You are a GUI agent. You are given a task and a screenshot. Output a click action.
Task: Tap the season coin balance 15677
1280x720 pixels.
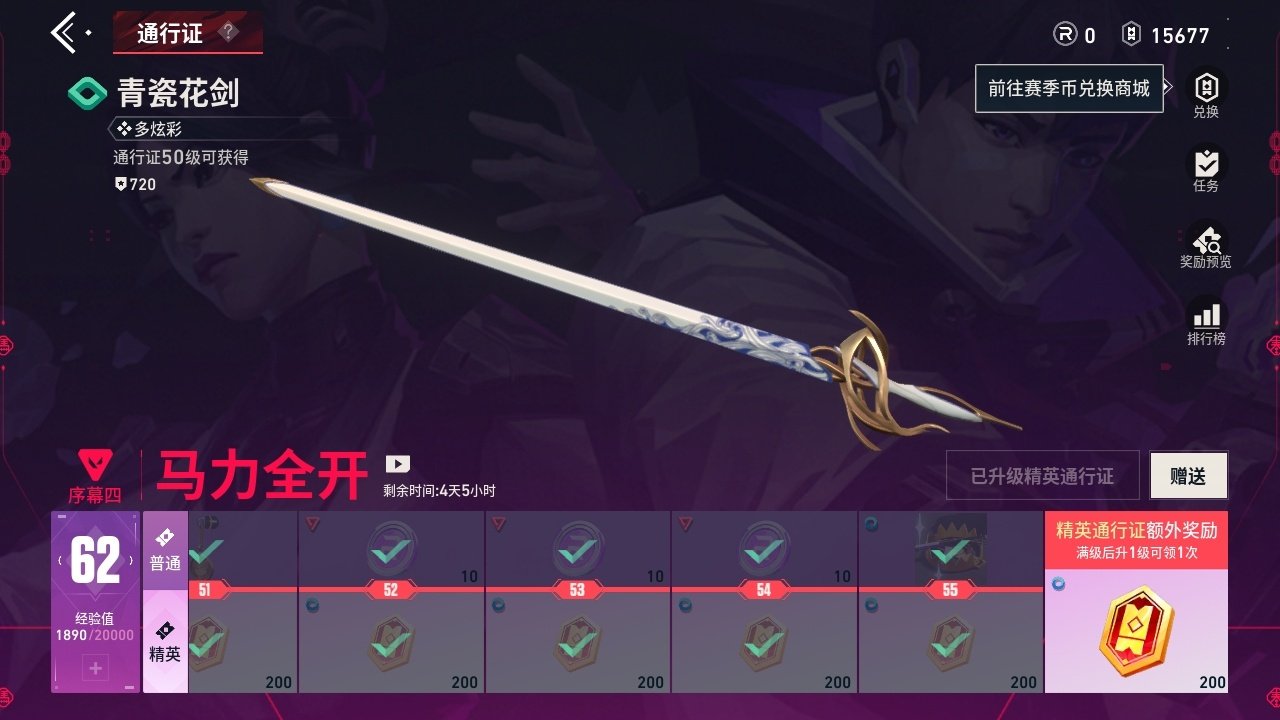(x=1180, y=35)
